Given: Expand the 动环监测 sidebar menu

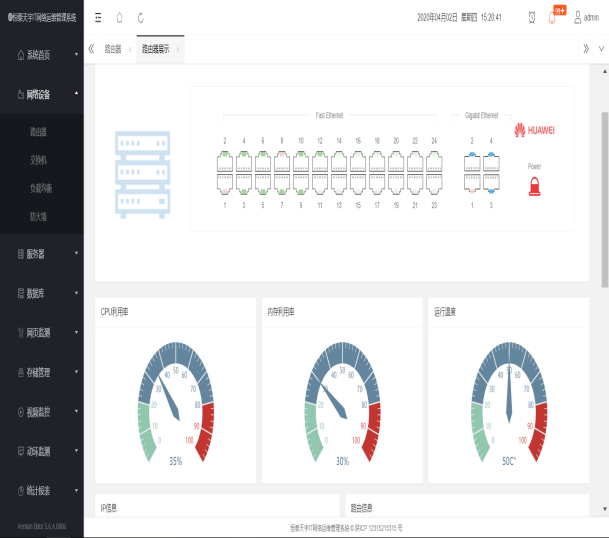Looking at the screenshot, I should pos(42,451).
